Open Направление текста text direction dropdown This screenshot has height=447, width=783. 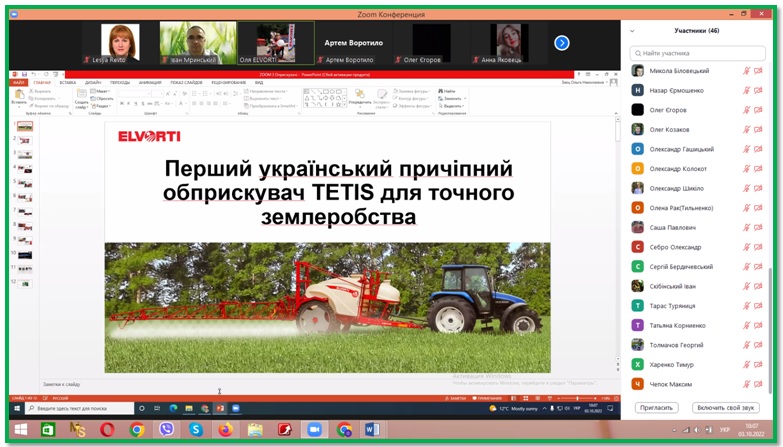tap(266, 91)
